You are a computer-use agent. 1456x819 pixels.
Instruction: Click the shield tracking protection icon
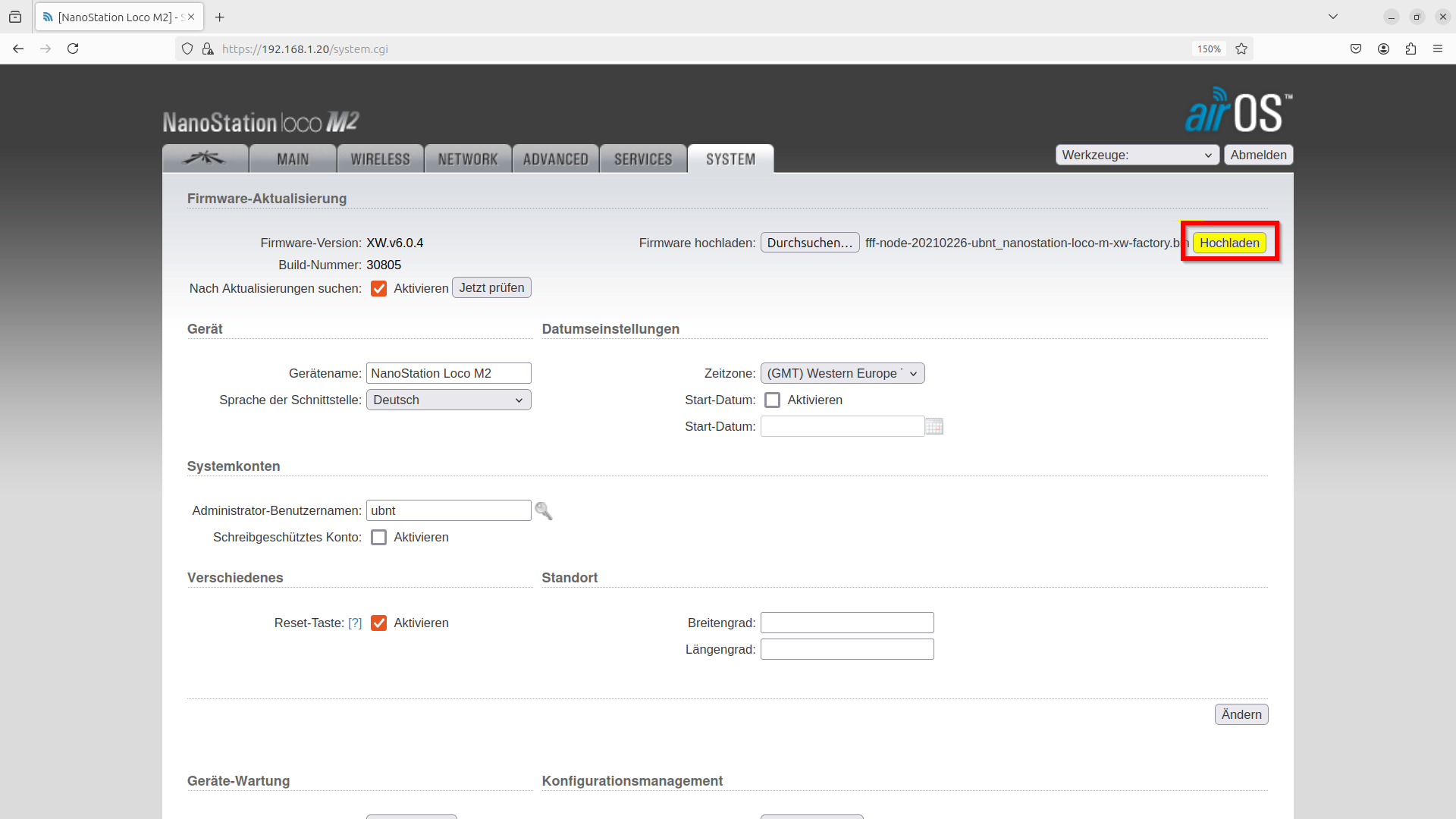(187, 49)
